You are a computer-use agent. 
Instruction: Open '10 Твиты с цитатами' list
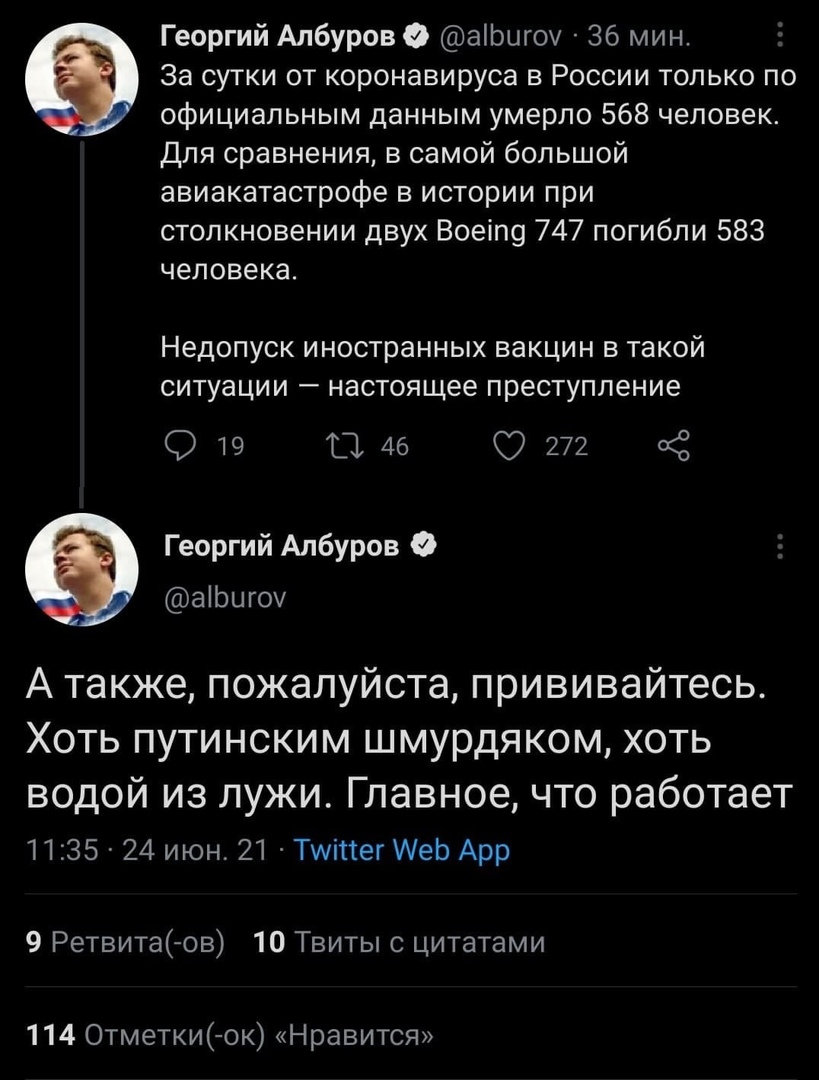(x=400, y=942)
